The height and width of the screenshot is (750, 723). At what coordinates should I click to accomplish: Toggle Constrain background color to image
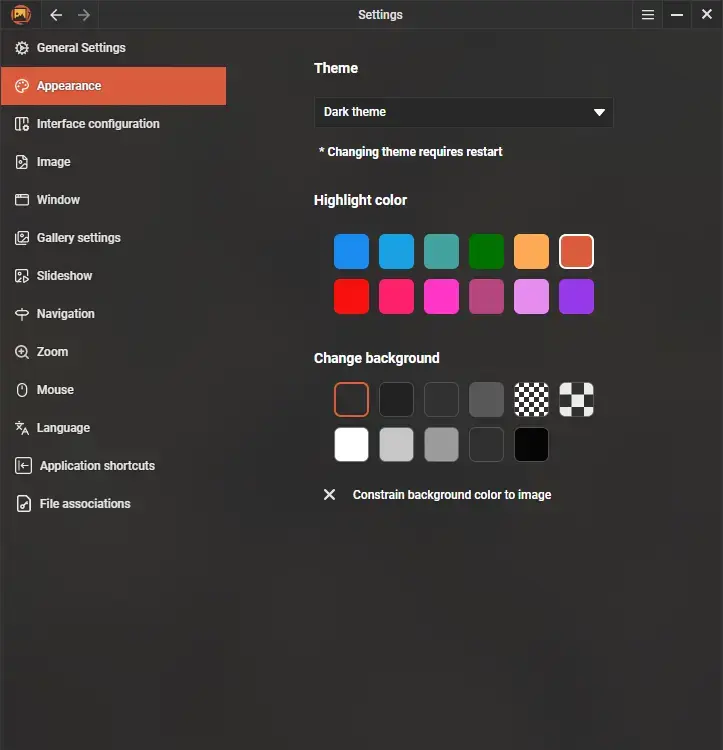coord(329,495)
